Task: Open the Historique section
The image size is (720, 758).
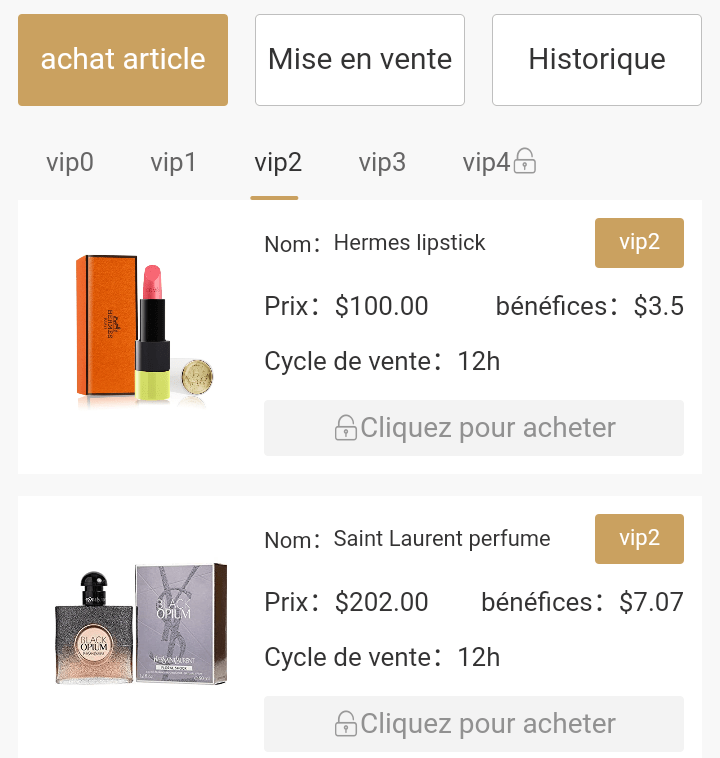Action: click(597, 60)
